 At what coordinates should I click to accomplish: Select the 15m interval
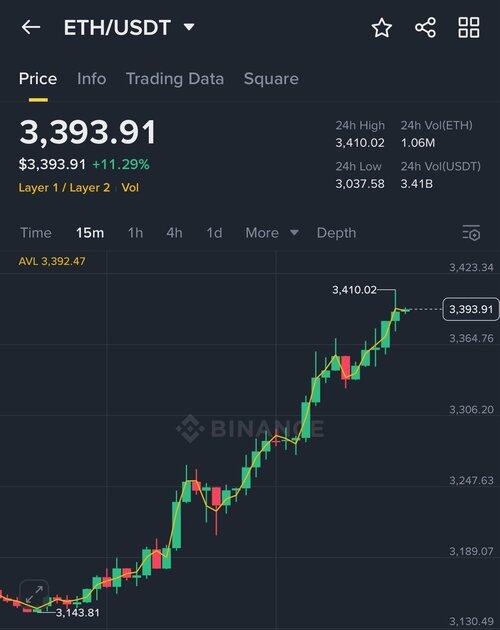[90, 233]
